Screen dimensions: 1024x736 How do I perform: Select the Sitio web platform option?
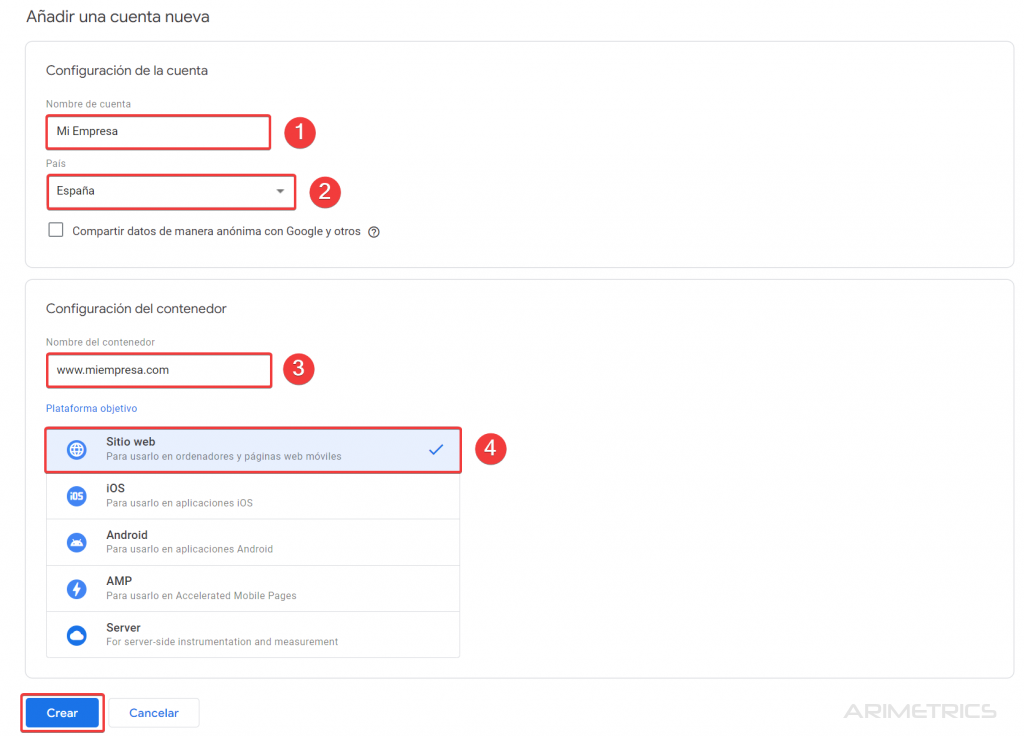click(250, 450)
